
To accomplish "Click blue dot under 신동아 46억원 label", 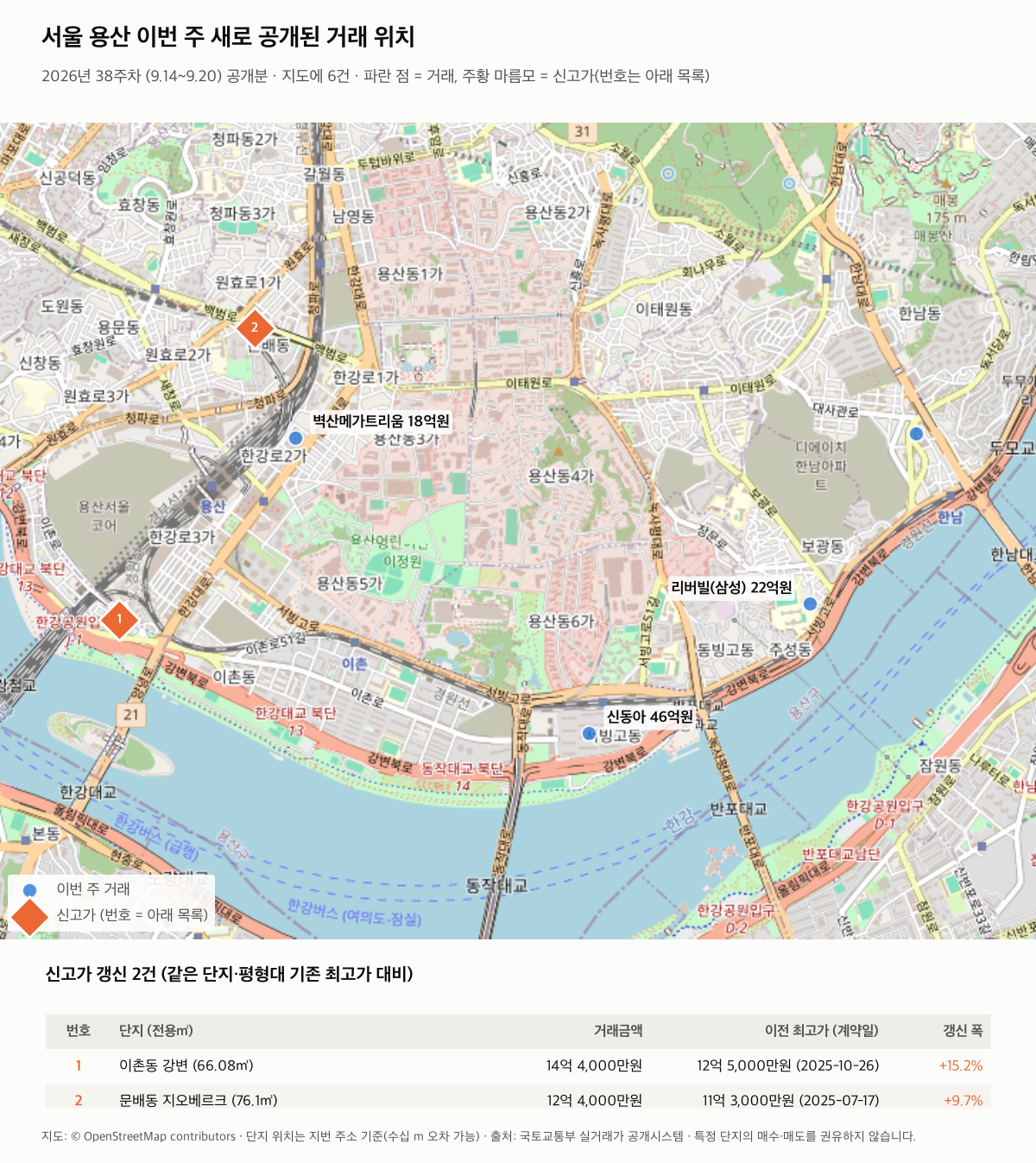I will point(589,733).
